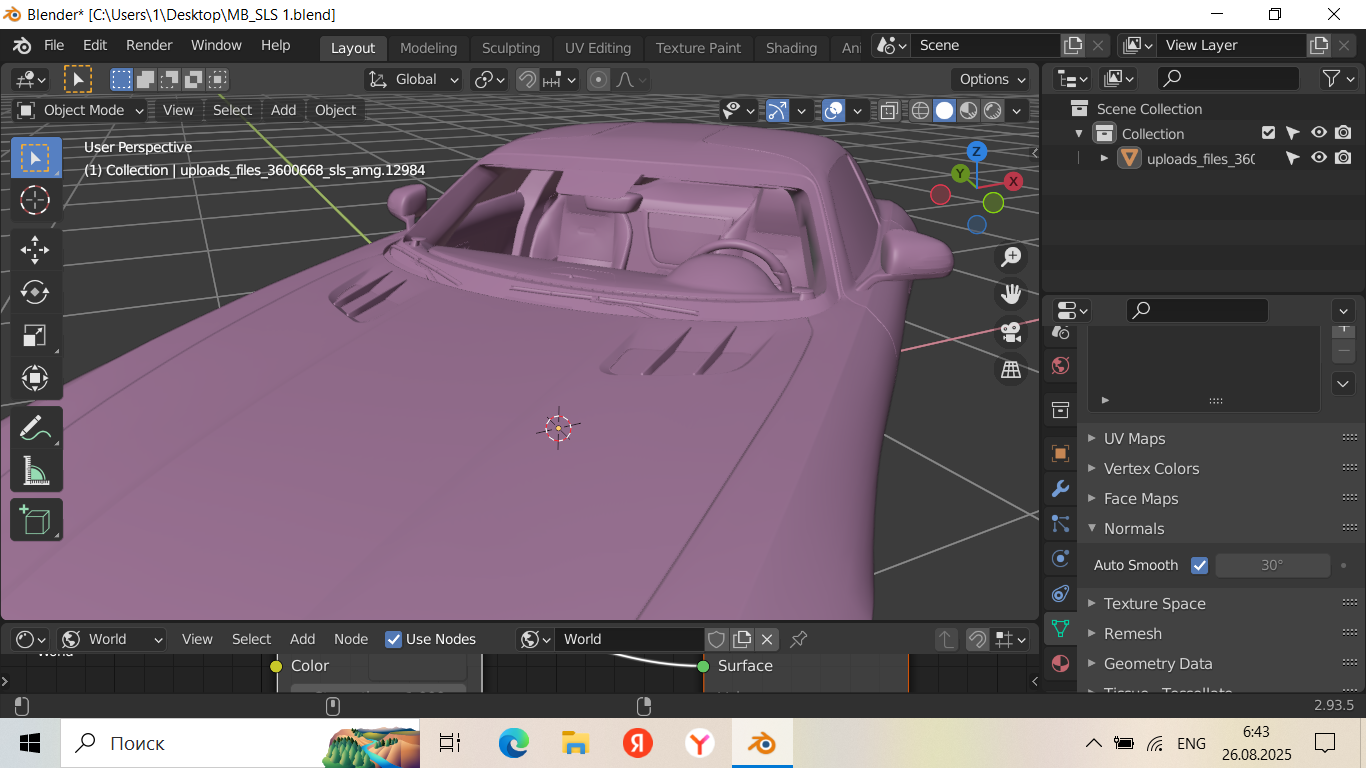Uncheck Use Nodes in World editor

click(394, 639)
